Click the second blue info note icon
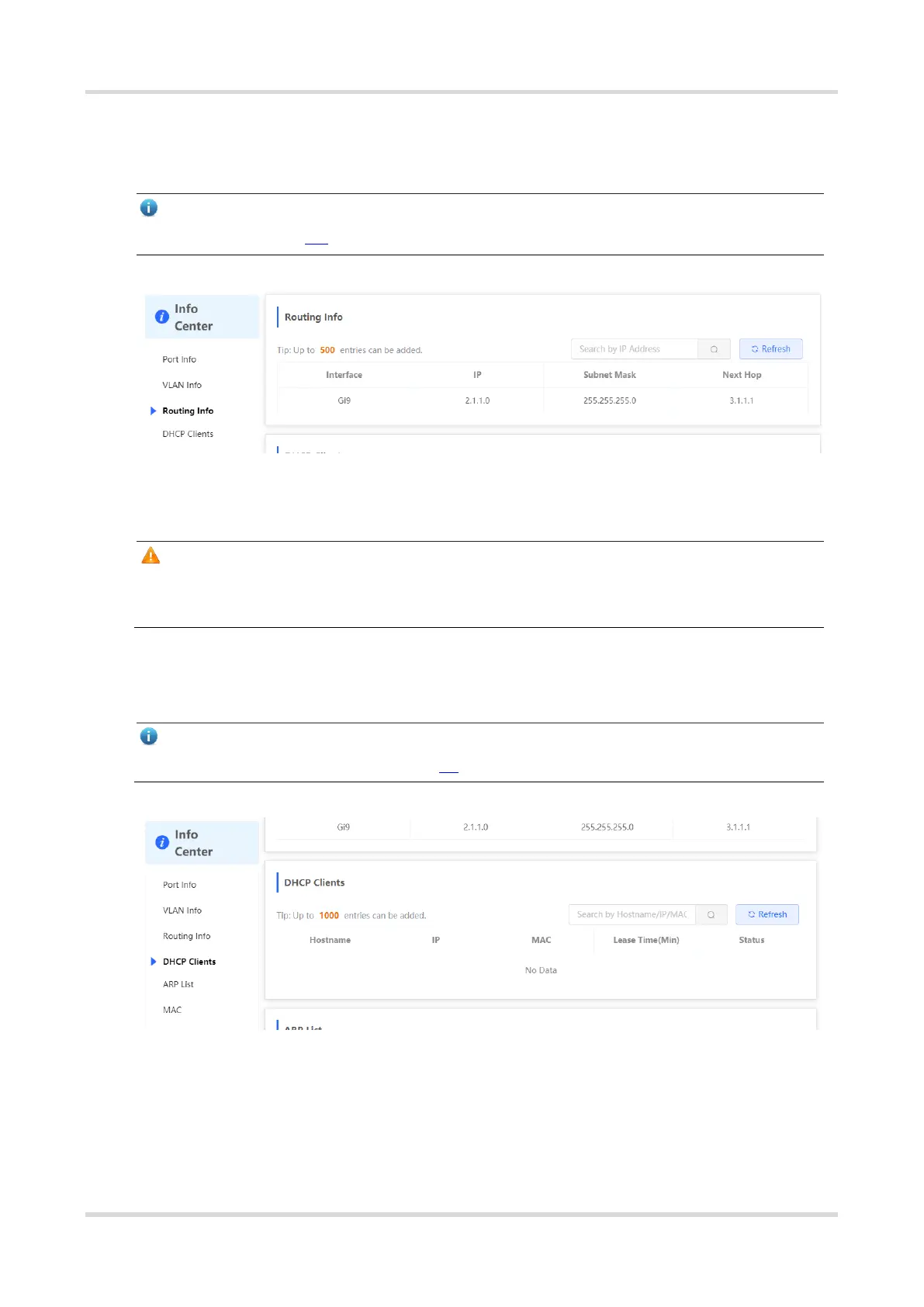This screenshot has width=924, height=1307. tap(149, 737)
